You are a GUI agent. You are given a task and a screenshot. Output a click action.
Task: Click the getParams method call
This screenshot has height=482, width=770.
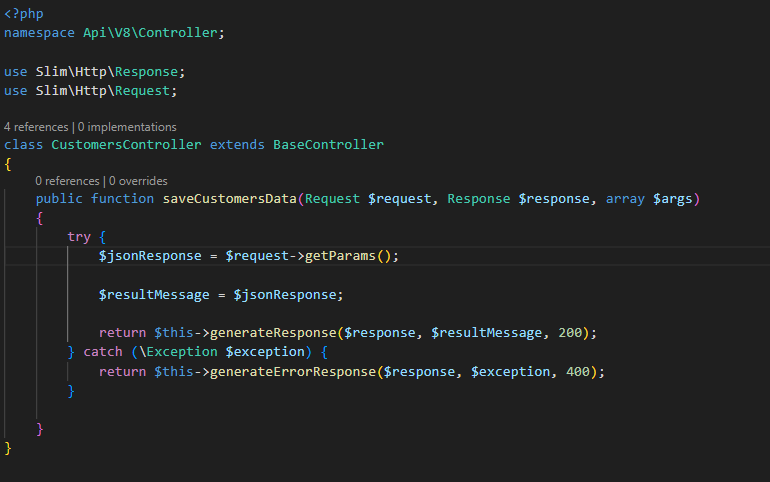click(x=340, y=256)
